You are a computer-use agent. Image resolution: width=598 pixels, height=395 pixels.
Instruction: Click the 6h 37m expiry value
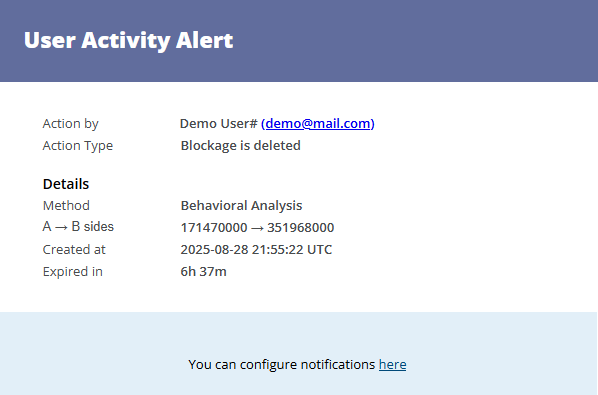click(204, 272)
